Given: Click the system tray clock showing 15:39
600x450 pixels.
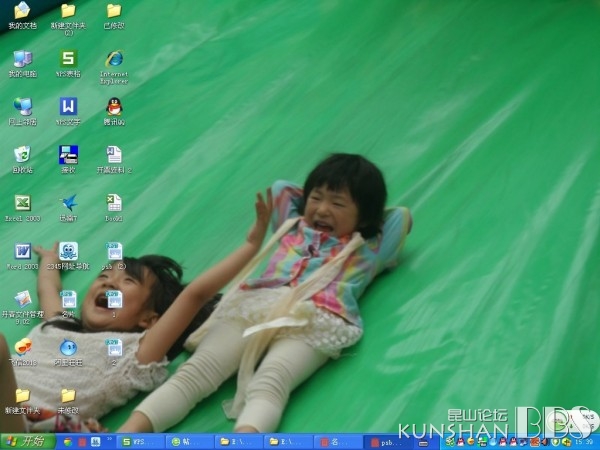Looking at the screenshot, I should click(583, 442).
